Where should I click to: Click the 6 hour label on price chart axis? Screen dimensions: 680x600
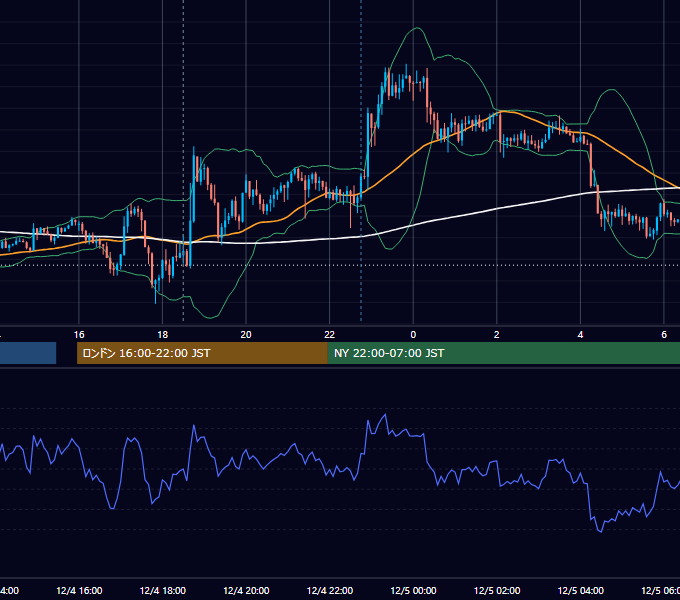(x=664, y=335)
